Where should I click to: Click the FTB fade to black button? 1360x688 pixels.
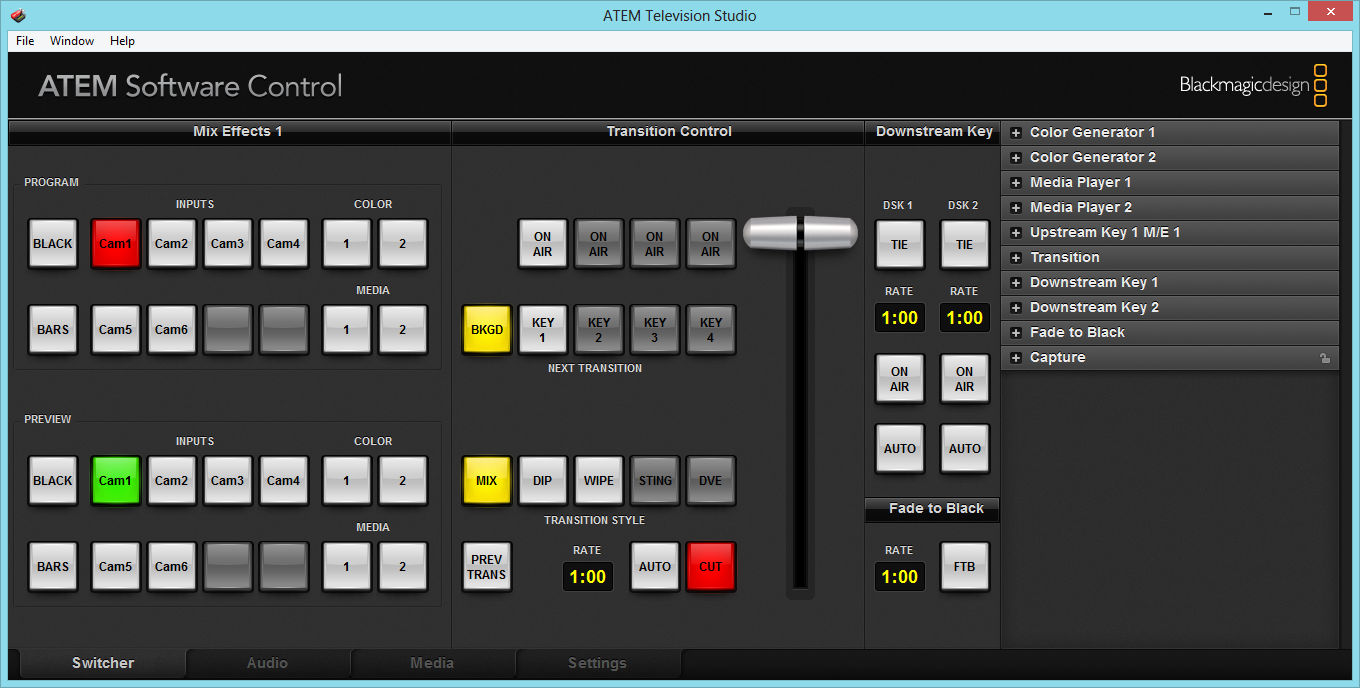(x=964, y=566)
